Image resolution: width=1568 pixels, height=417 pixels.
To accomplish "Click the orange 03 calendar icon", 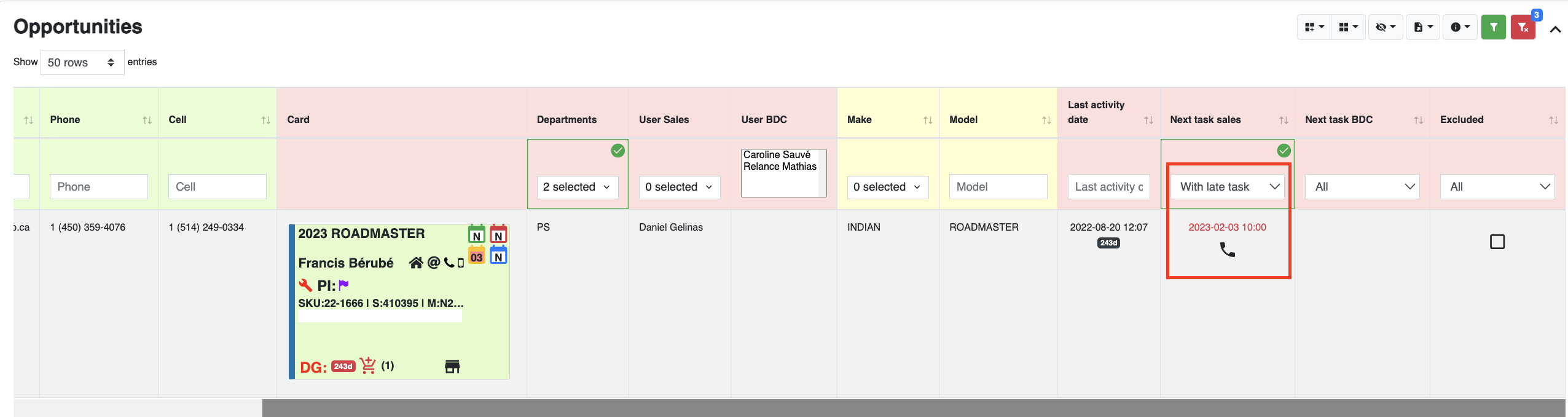I will click(477, 255).
